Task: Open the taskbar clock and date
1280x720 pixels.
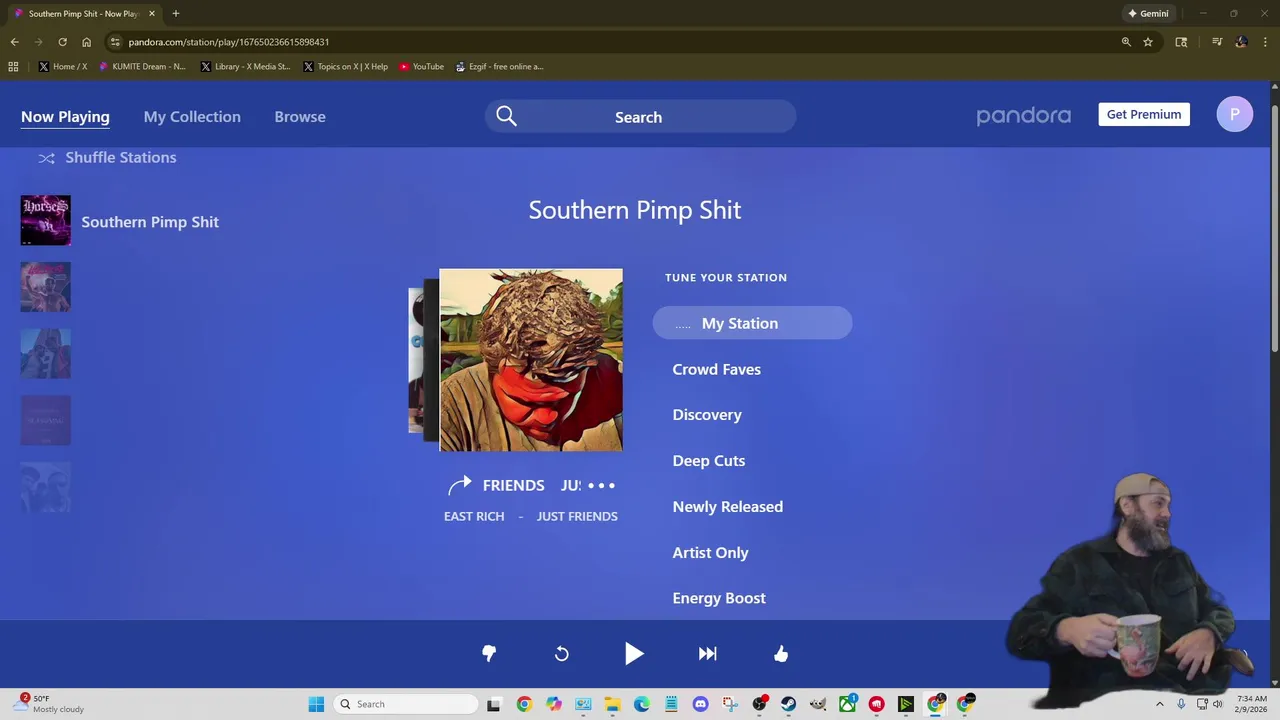Action: (x=1251, y=704)
